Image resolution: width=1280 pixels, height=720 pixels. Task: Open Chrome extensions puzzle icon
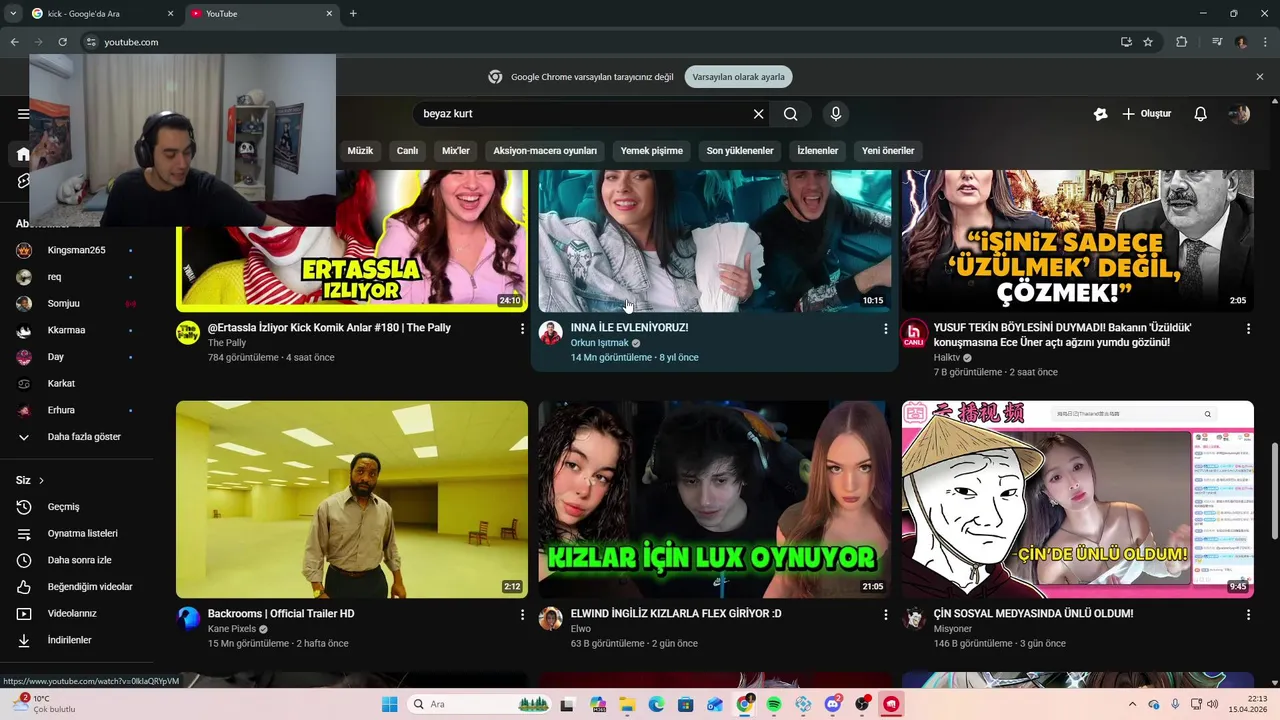point(1182,42)
